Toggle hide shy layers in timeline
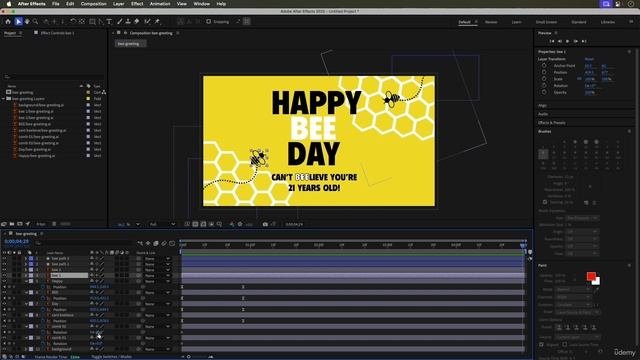The width and height of the screenshot is (640, 360). pos(148,244)
